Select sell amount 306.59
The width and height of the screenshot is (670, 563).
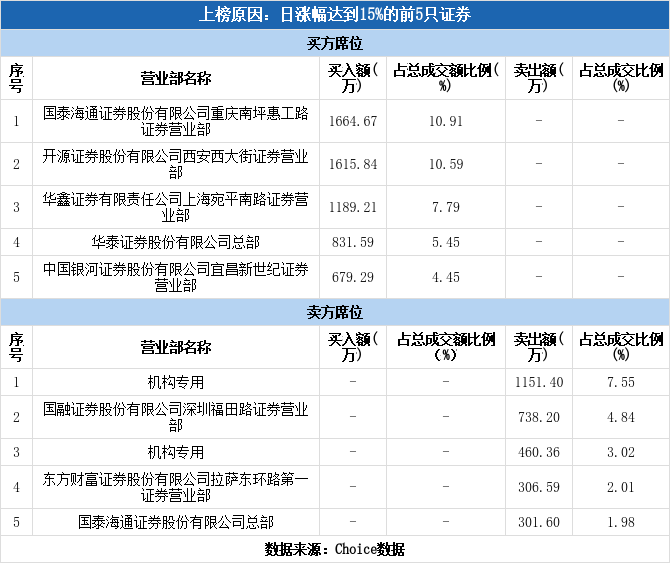click(539, 487)
